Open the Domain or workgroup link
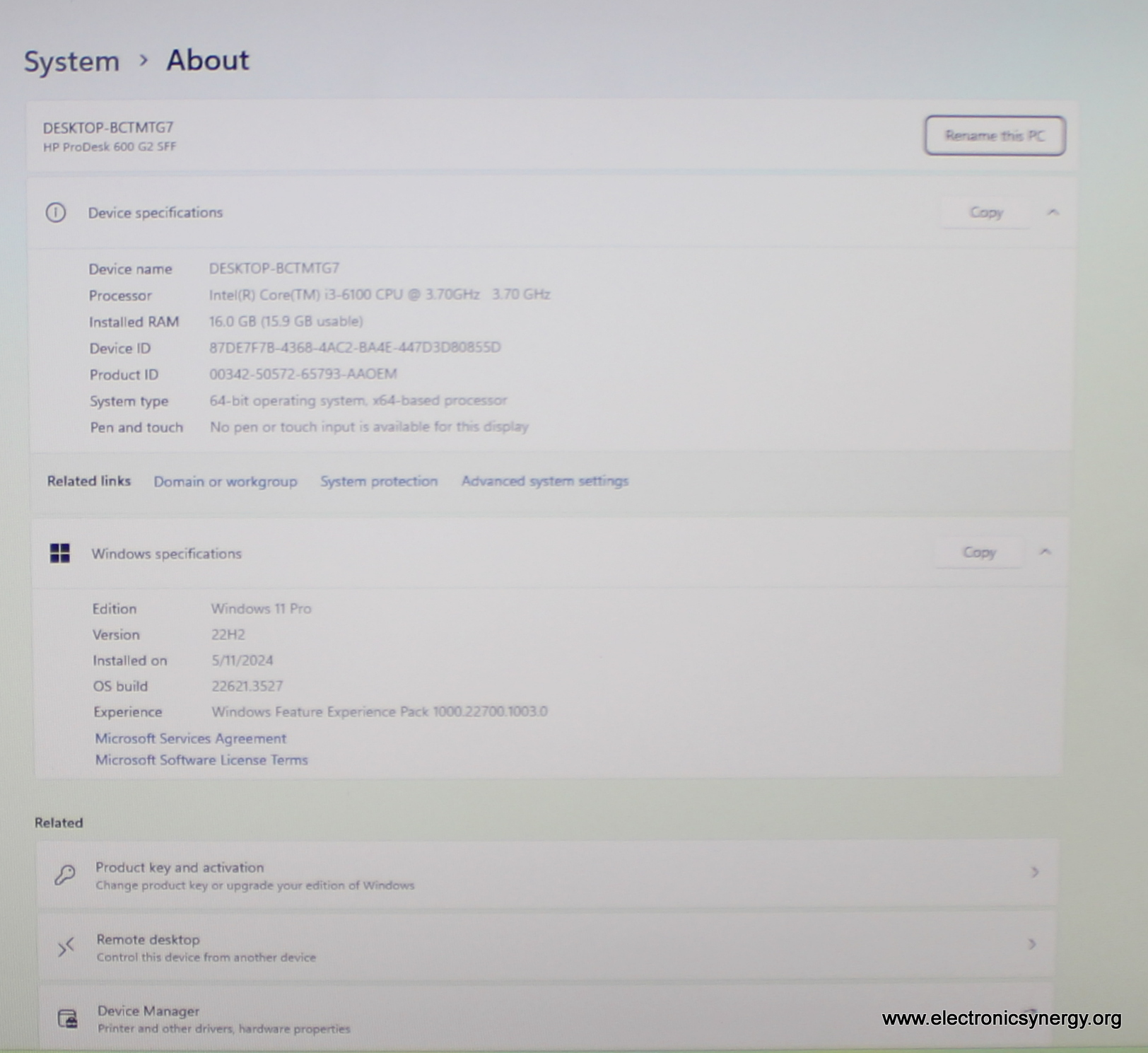The height and width of the screenshot is (1053, 1148). pos(225,482)
